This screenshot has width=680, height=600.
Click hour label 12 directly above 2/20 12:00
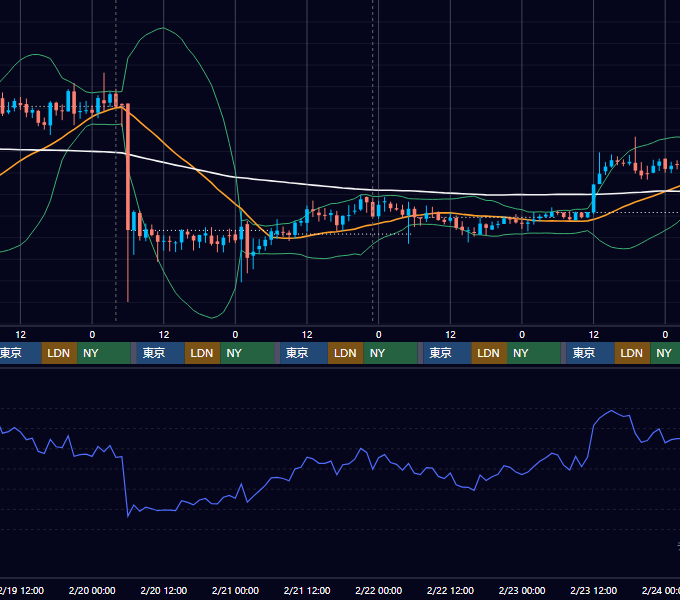163,335
